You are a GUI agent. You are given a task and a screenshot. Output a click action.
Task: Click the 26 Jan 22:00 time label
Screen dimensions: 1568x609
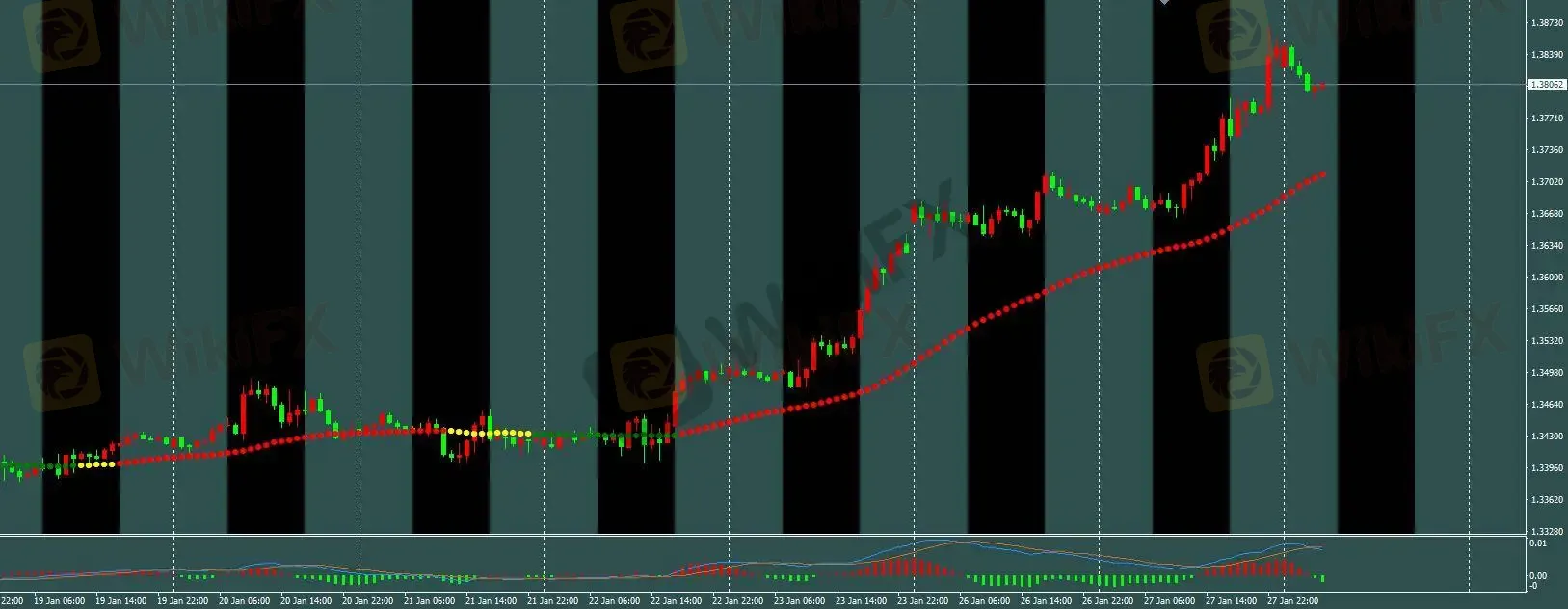[x=1107, y=601]
